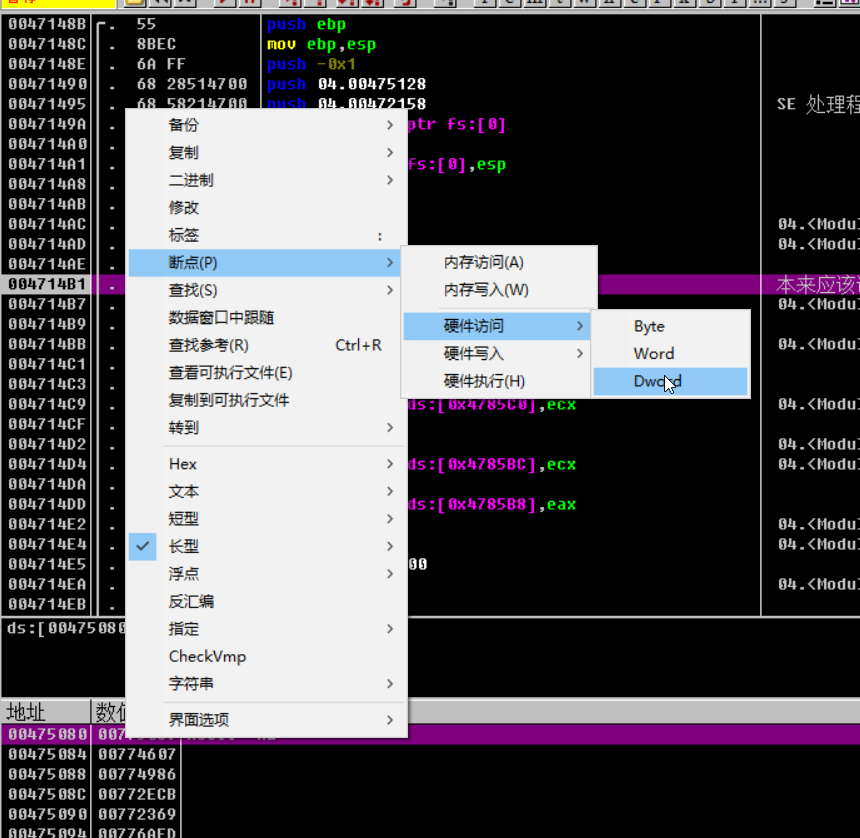Select the 标签 menu entry
This screenshot has height=838, width=860.
pyautogui.click(x=268, y=235)
